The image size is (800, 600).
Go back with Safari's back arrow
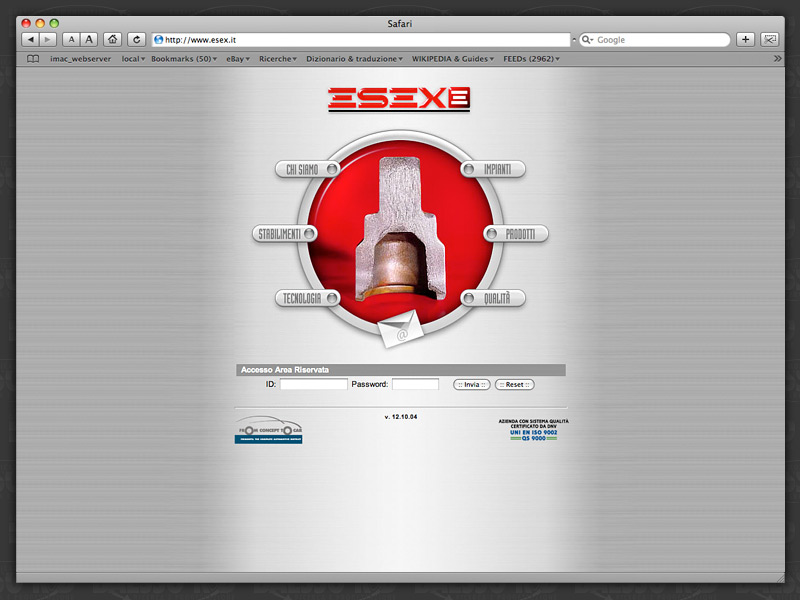(31, 39)
